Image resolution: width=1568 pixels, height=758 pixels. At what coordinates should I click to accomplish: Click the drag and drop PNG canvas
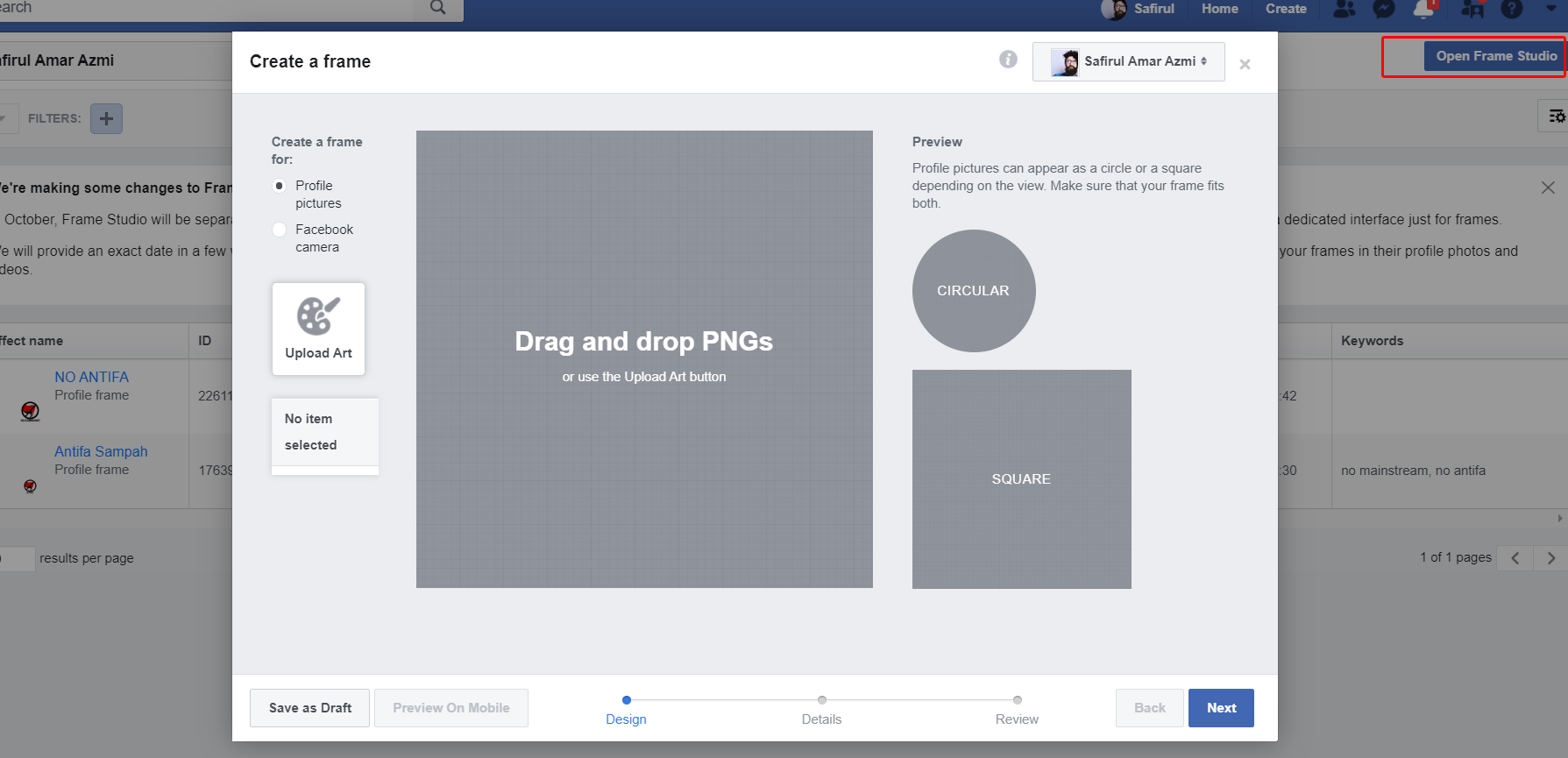[644, 359]
